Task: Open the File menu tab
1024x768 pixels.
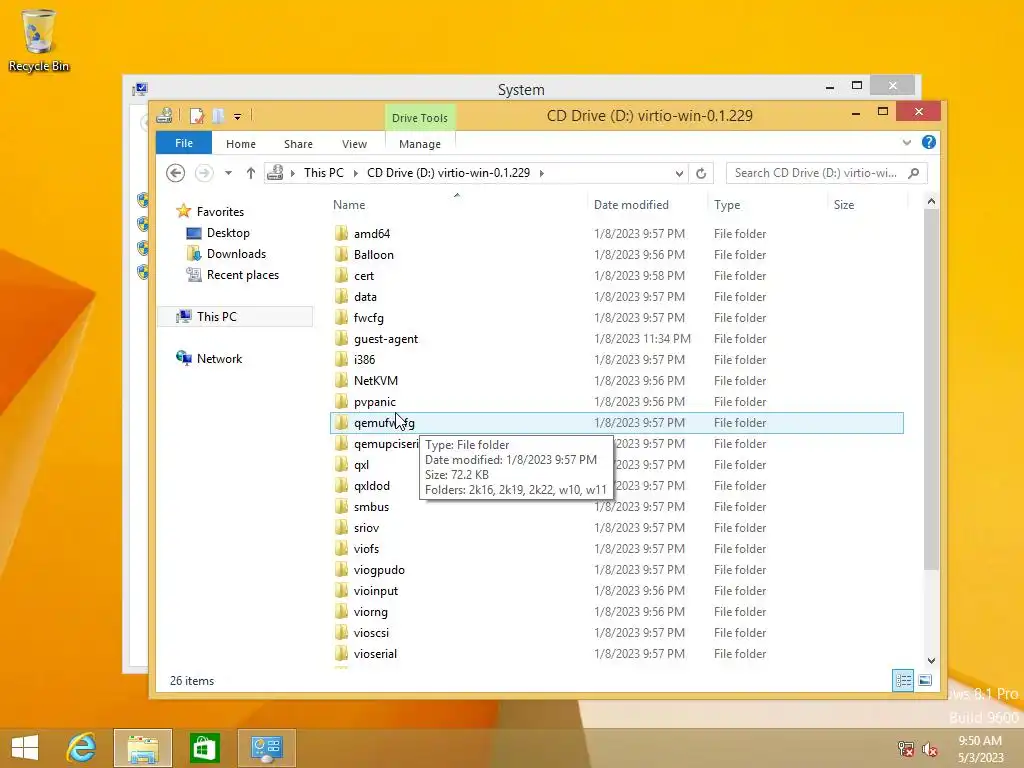Action: pyautogui.click(x=184, y=143)
